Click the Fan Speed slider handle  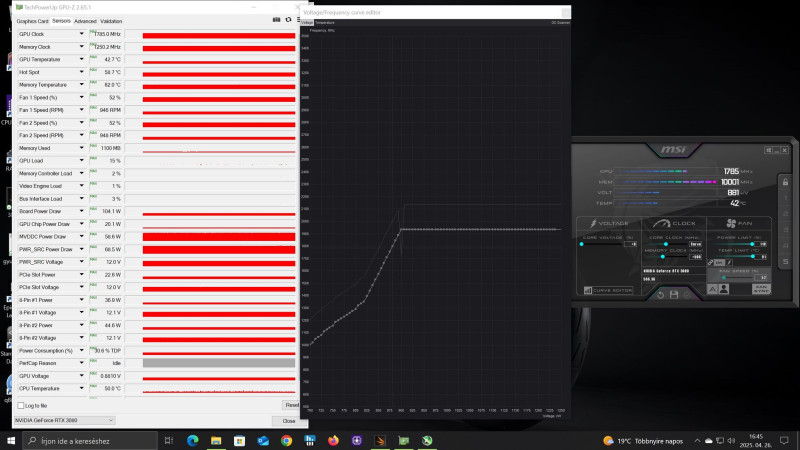[724, 278]
